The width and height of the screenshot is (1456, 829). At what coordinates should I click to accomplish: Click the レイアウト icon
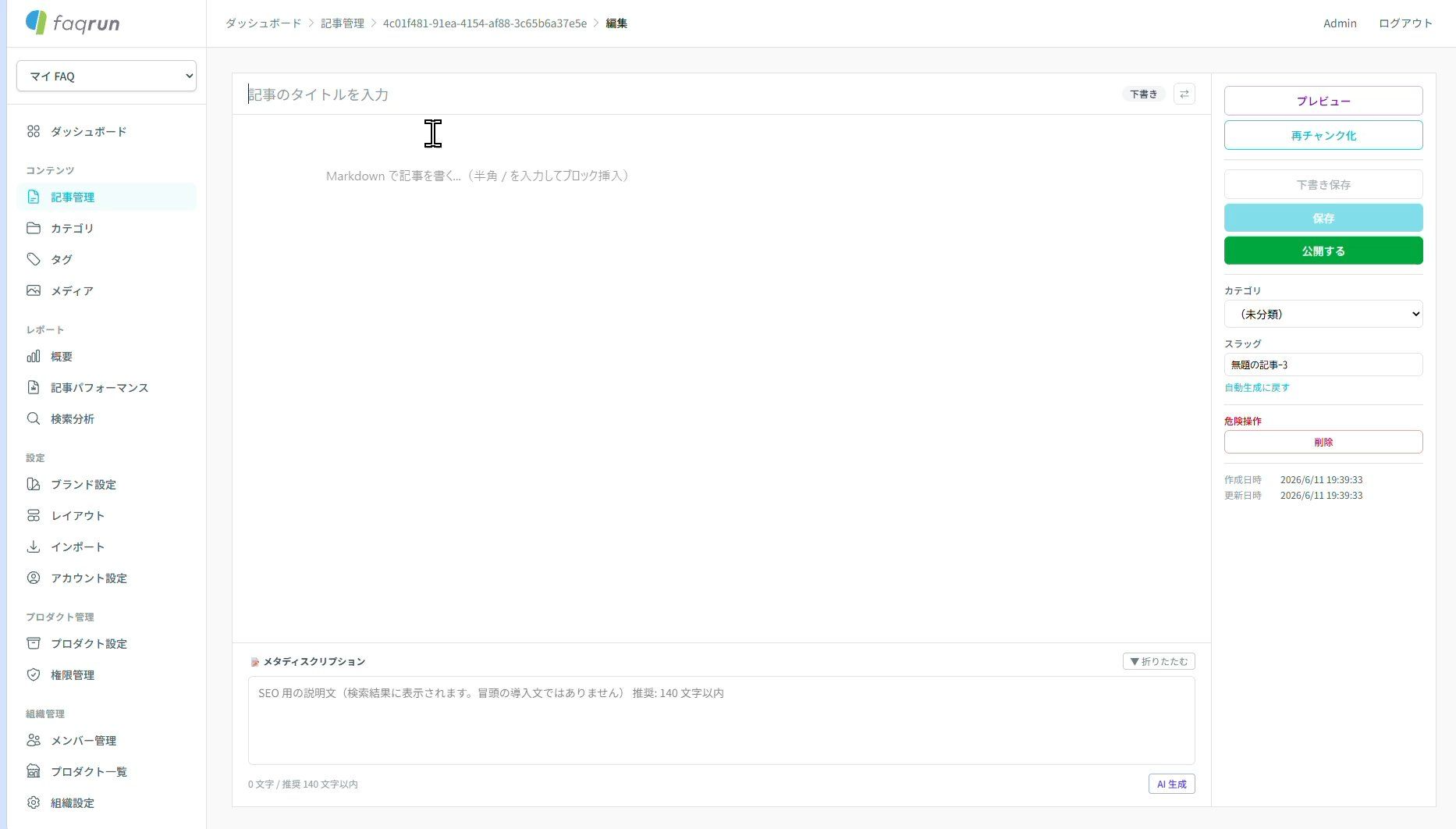click(x=34, y=515)
